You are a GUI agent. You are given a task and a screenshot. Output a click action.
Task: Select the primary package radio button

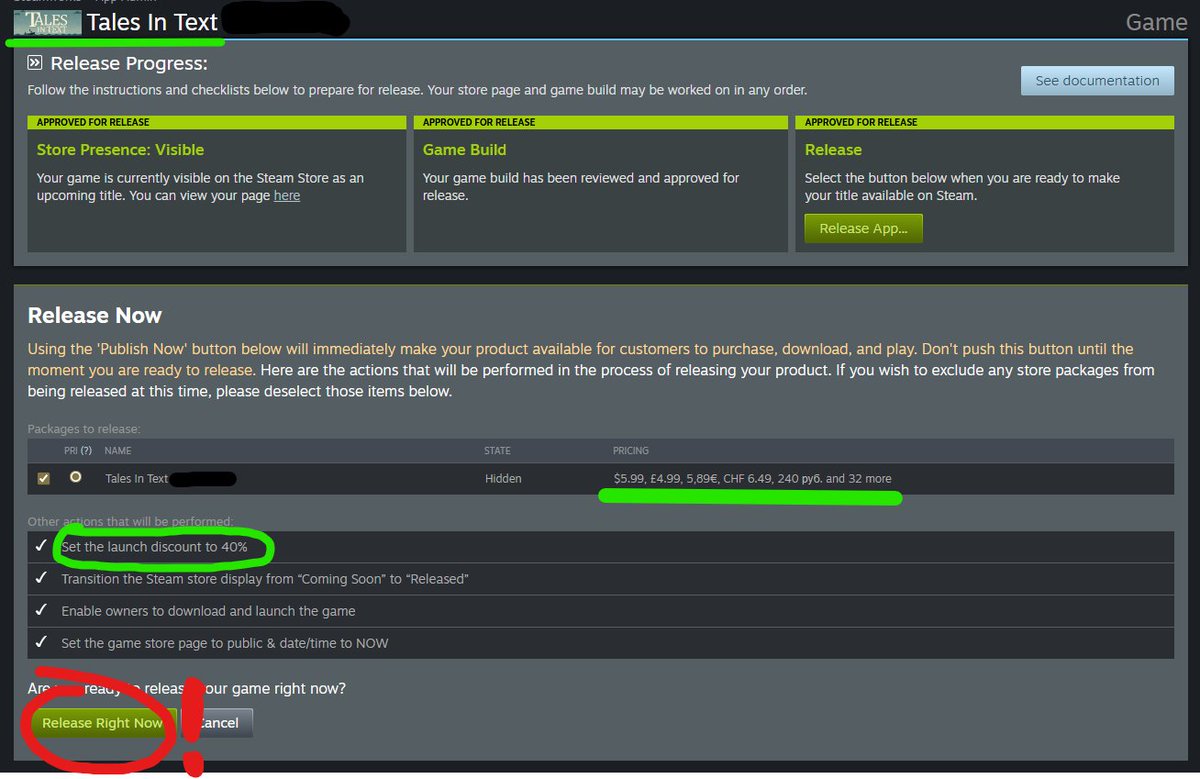75,478
